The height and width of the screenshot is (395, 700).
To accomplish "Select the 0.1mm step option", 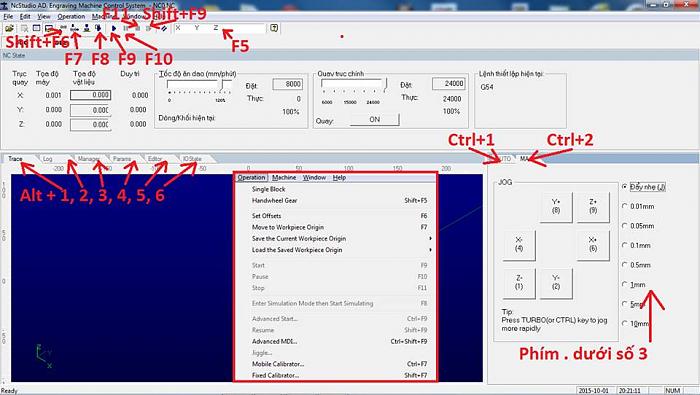I will point(625,245).
